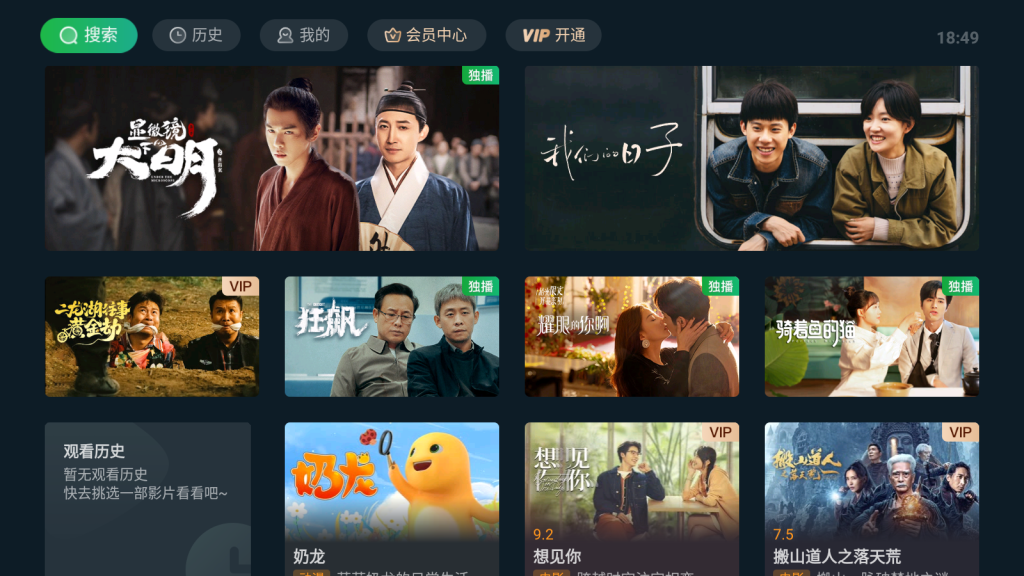Select the 骑着鱼的猫 thumbnail

(872, 336)
